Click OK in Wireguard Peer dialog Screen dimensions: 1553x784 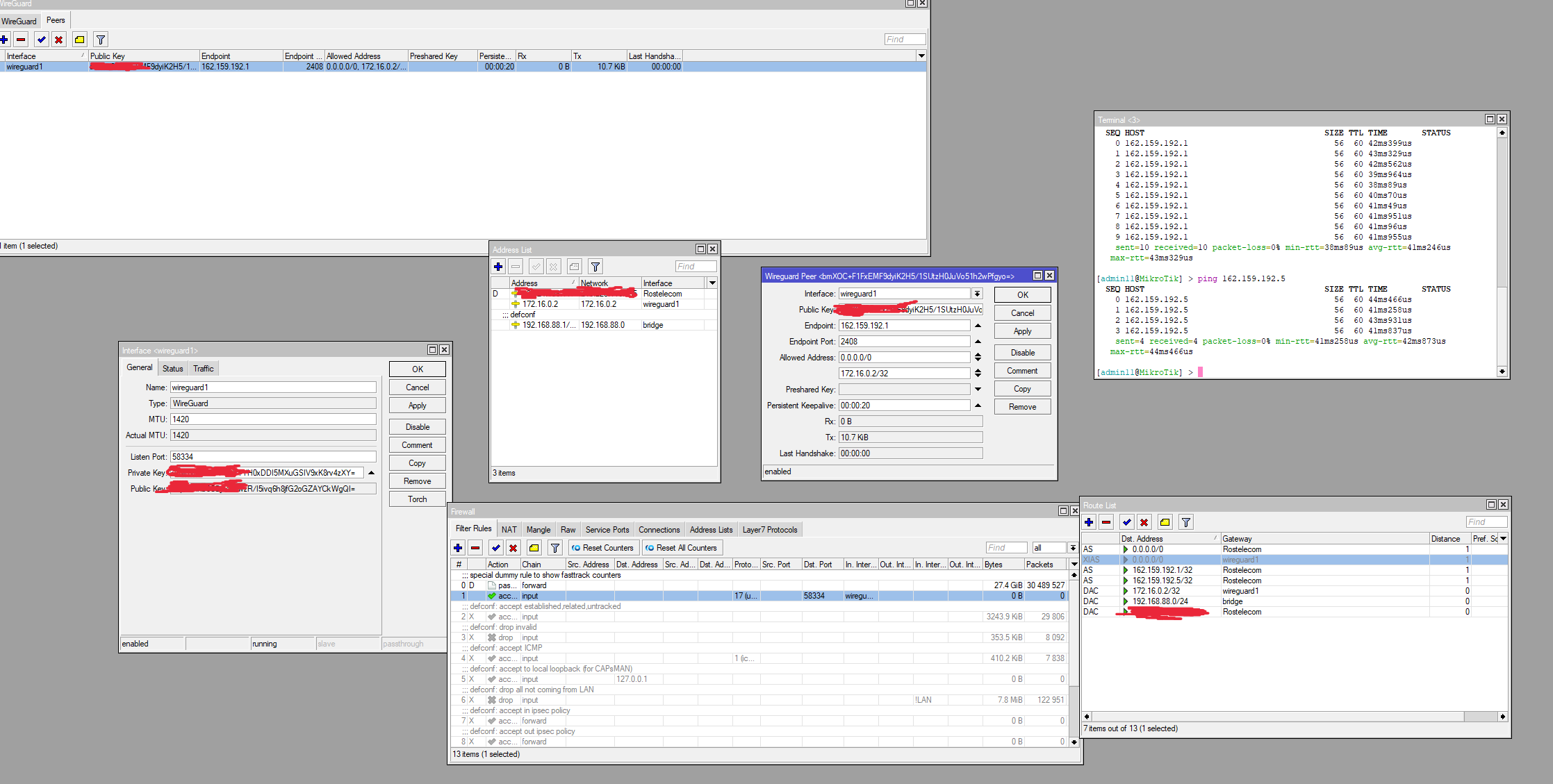pyautogui.click(x=1022, y=294)
